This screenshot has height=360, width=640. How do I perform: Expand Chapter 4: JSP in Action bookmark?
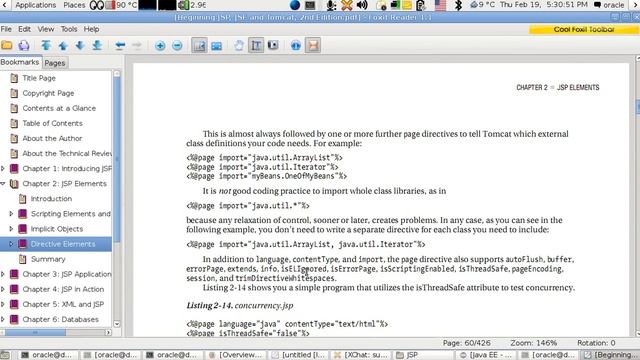[x=3, y=289]
